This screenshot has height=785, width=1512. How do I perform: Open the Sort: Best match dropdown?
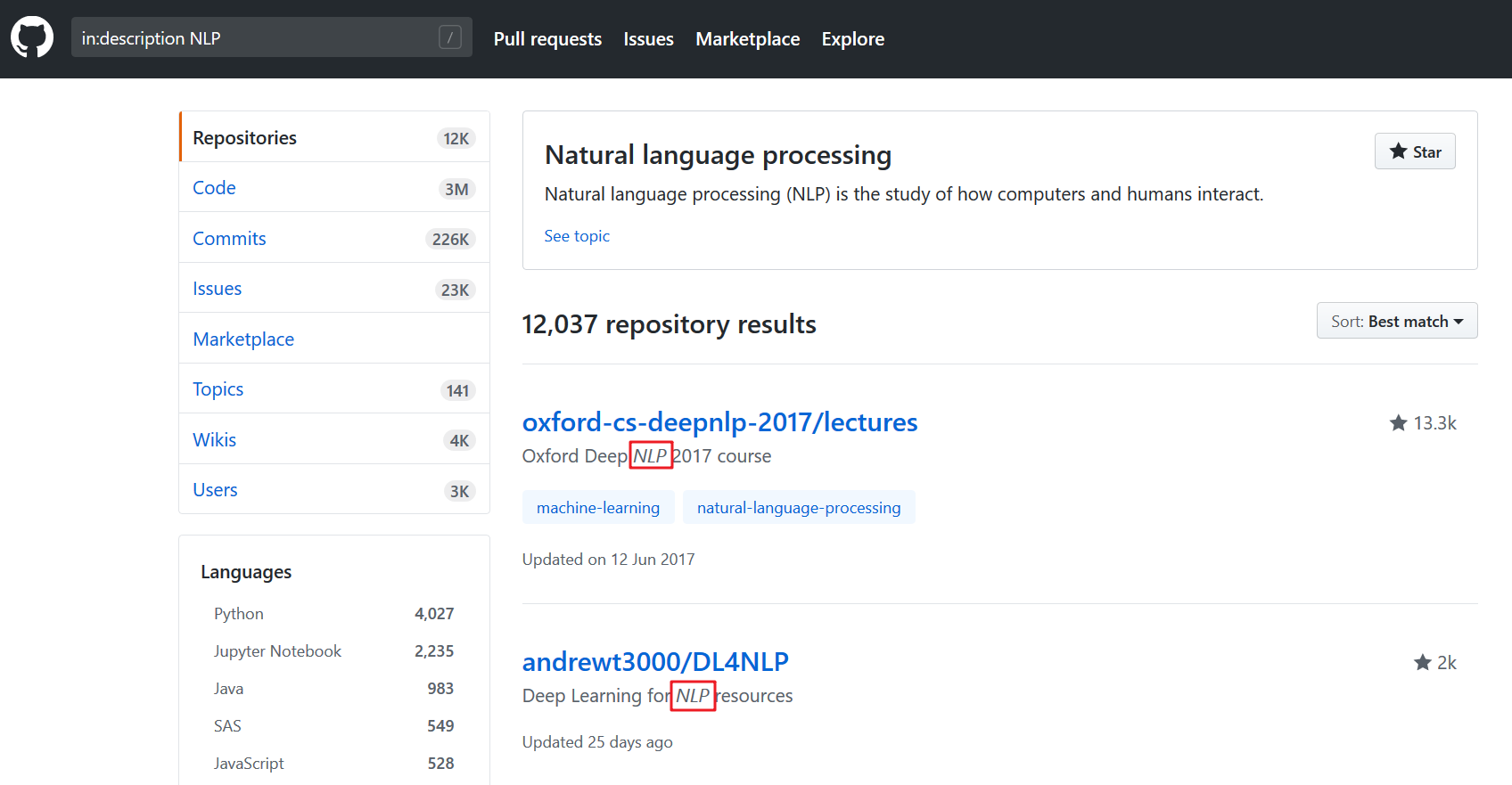(x=1396, y=321)
